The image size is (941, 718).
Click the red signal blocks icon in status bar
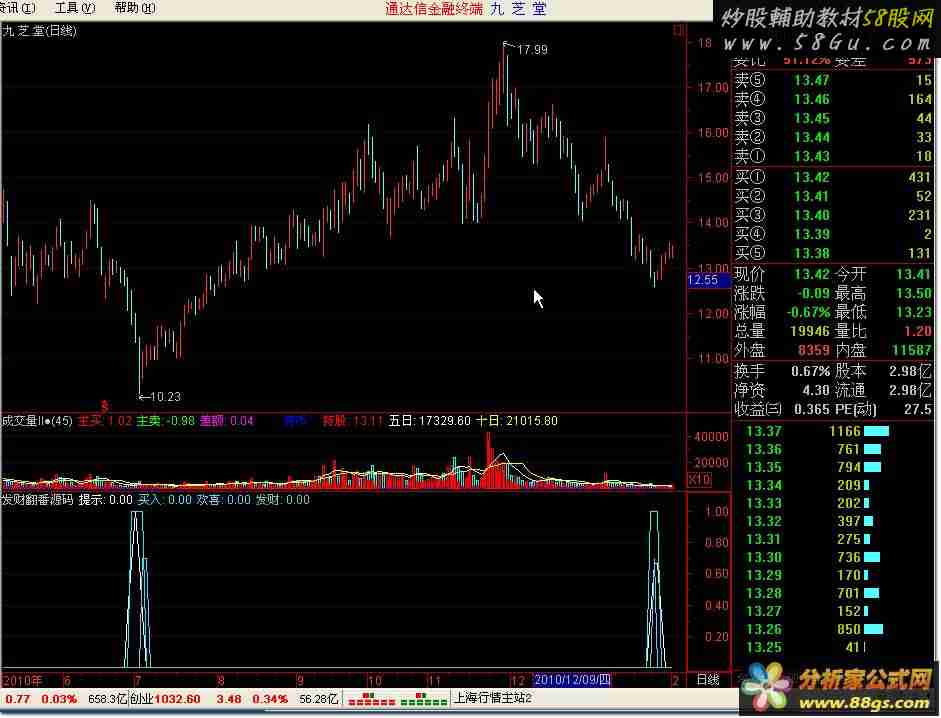(x=371, y=699)
